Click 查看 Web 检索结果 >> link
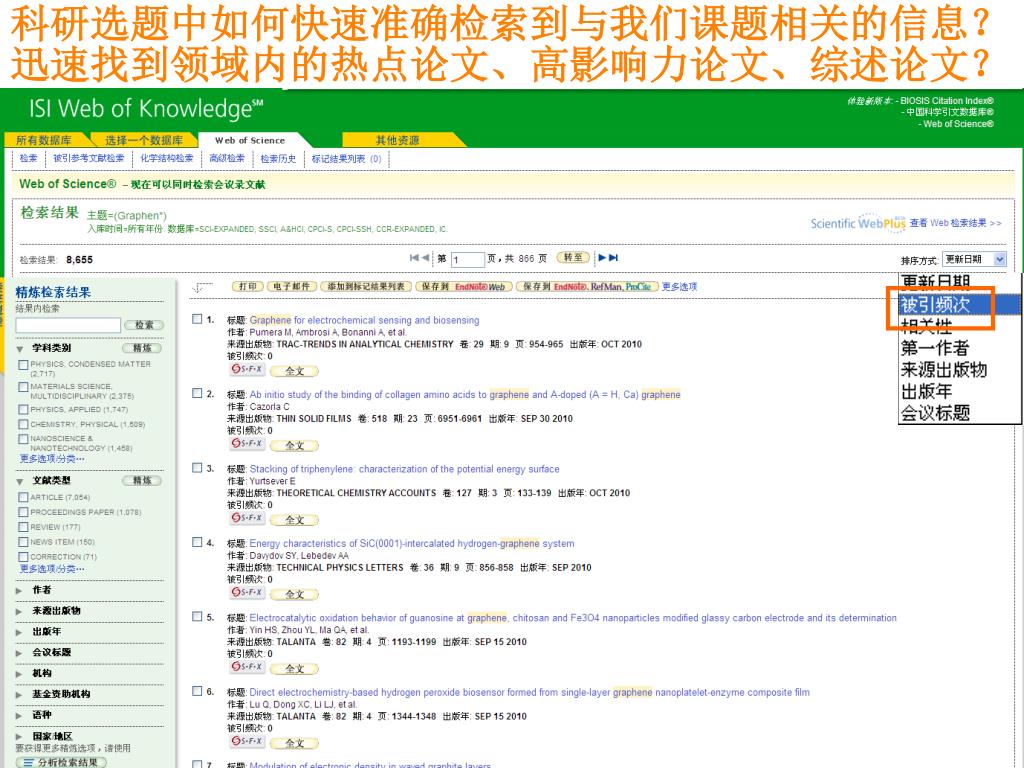 click(955, 223)
